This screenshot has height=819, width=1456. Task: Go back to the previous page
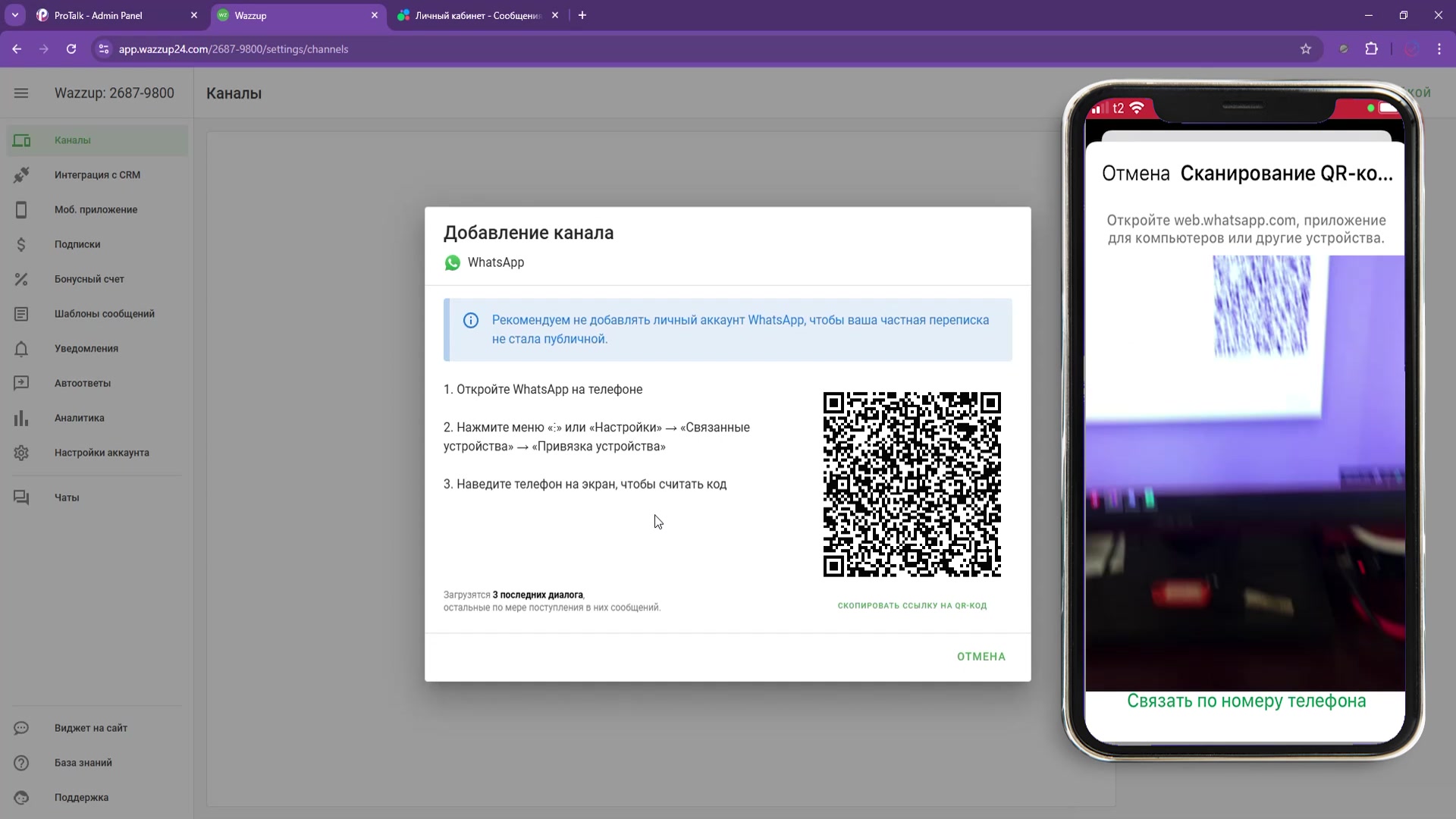(x=17, y=49)
